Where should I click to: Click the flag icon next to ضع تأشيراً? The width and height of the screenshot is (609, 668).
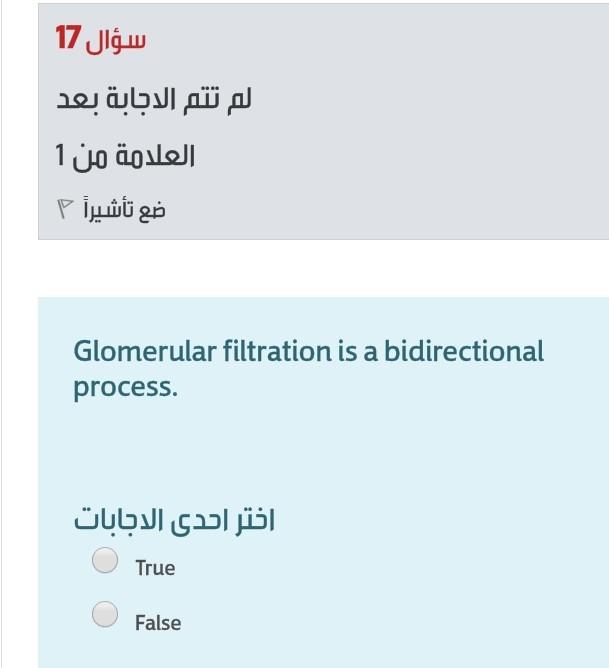click(65, 208)
